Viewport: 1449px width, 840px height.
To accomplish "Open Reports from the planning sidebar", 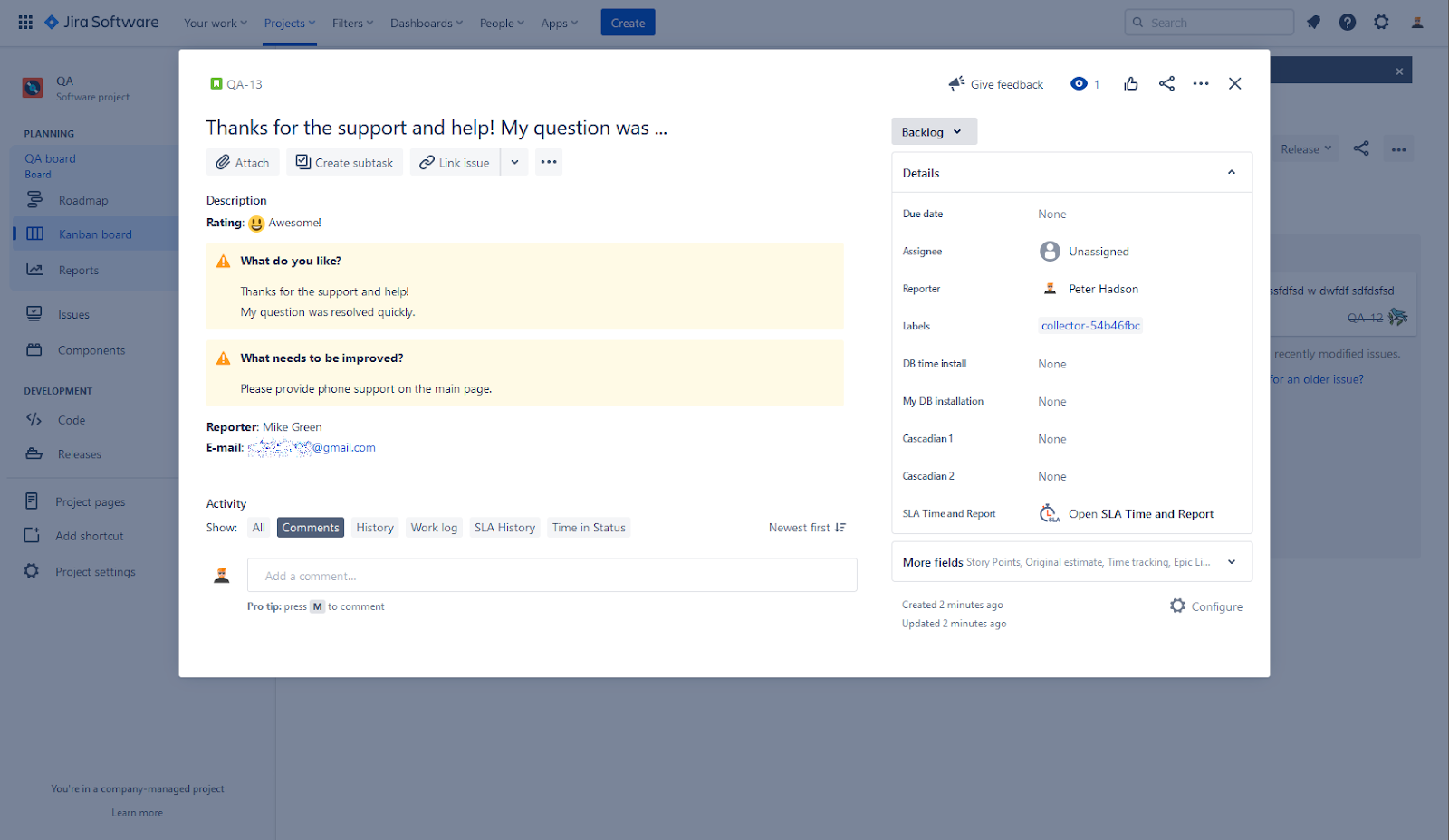I will (79, 270).
